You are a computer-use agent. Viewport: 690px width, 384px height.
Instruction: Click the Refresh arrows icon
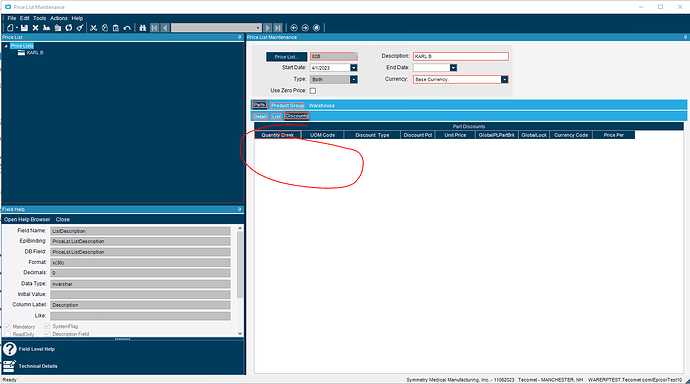point(69,28)
